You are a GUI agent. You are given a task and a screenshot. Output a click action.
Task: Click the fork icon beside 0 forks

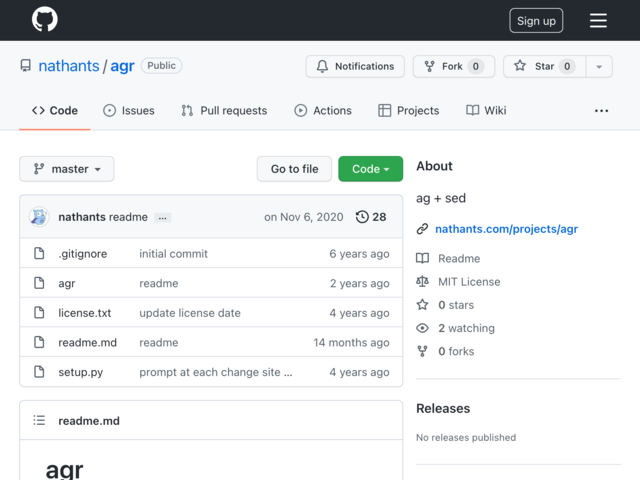tap(422, 351)
